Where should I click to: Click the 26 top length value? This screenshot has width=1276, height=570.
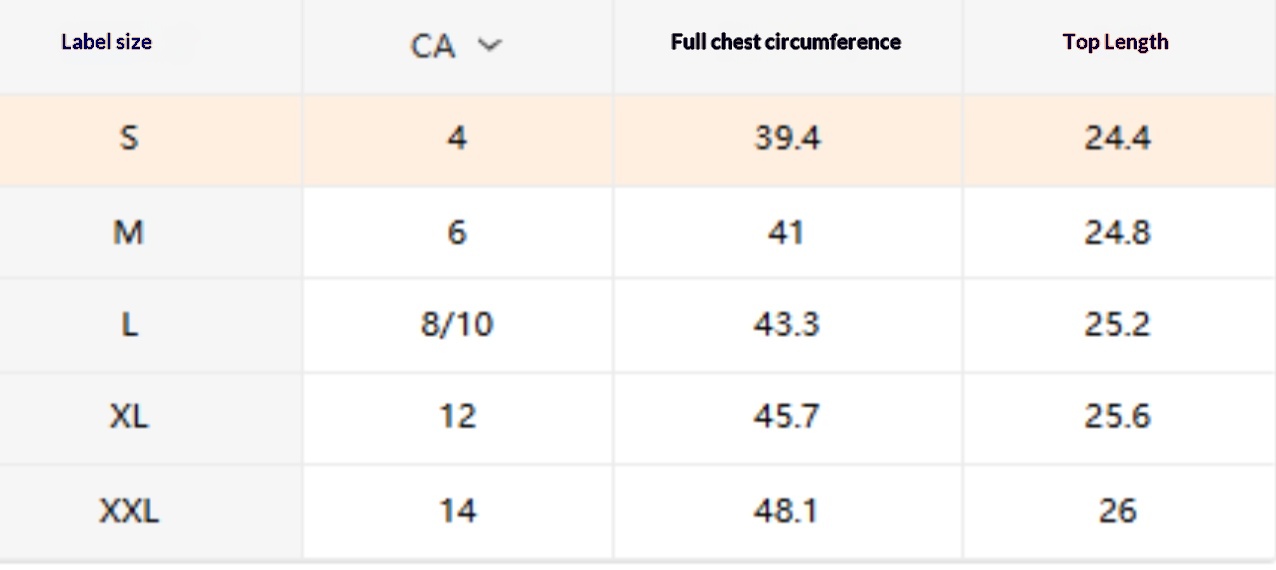click(x=1117, y=512)
